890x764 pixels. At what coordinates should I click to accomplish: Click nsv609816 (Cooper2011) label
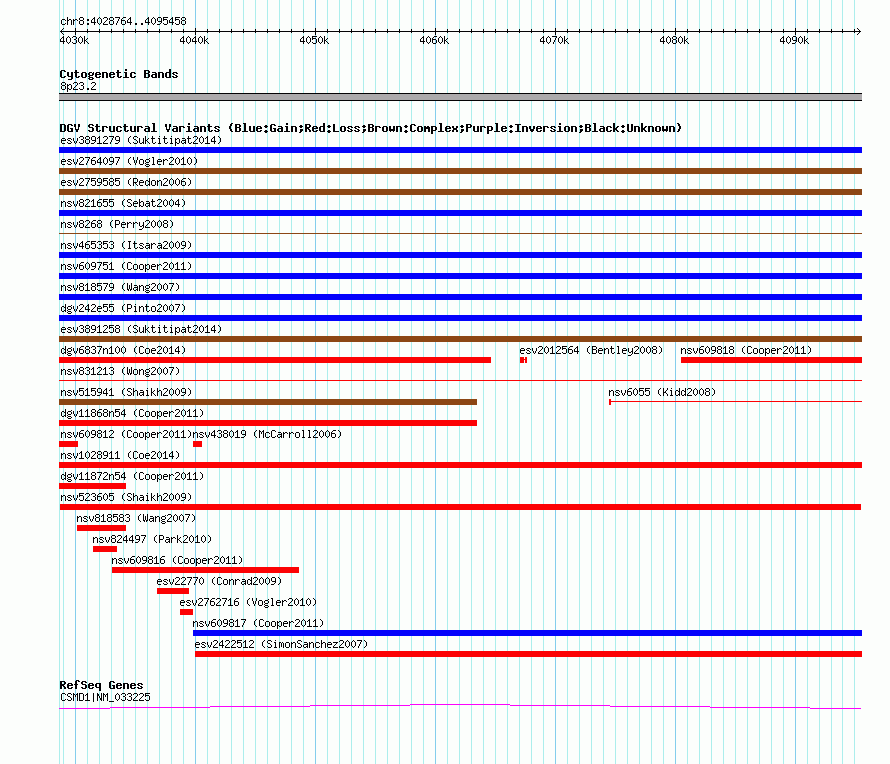click(x=177, y=560)
